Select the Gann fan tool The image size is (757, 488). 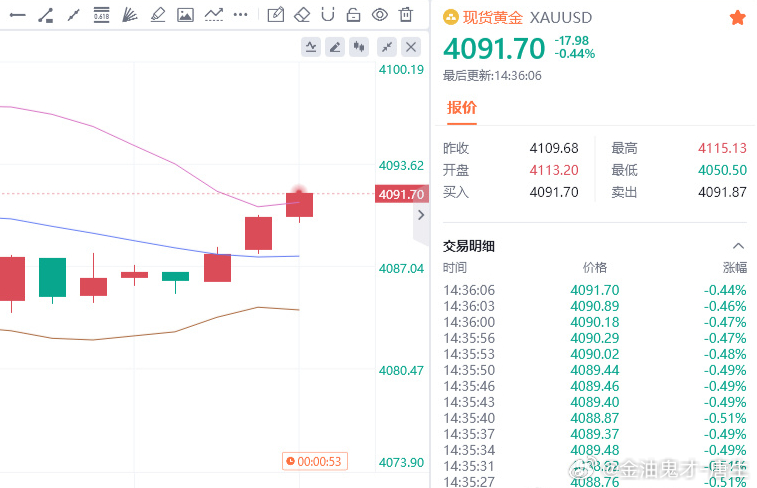point(129,15)
